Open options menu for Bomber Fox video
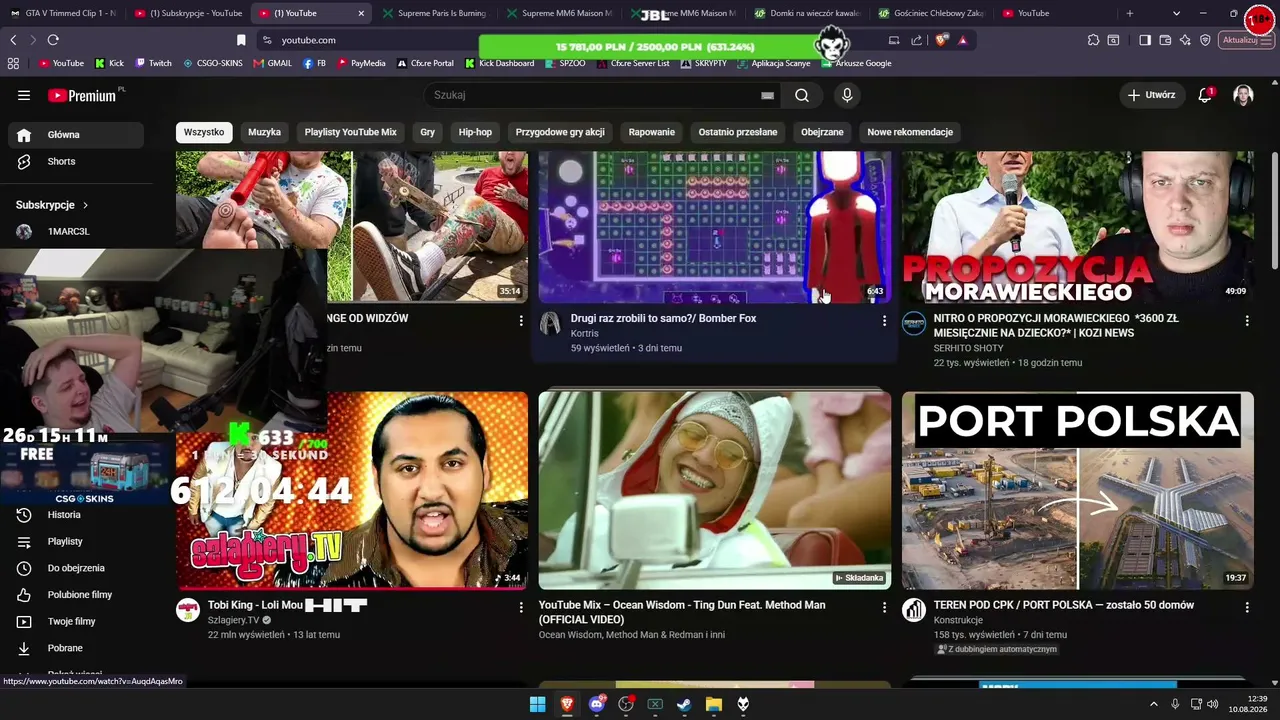This screenshot has width=1280, height=720. [884, 321]
